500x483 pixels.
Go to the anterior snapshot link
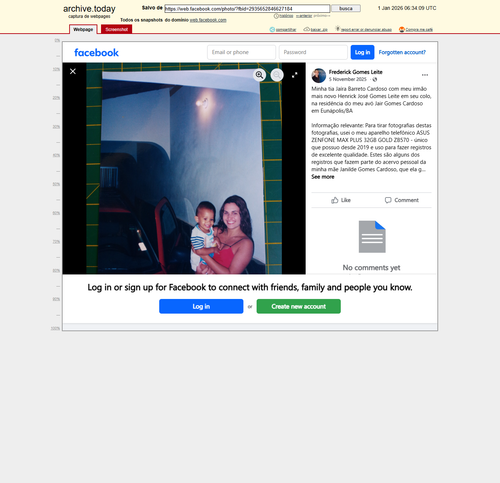304,16
